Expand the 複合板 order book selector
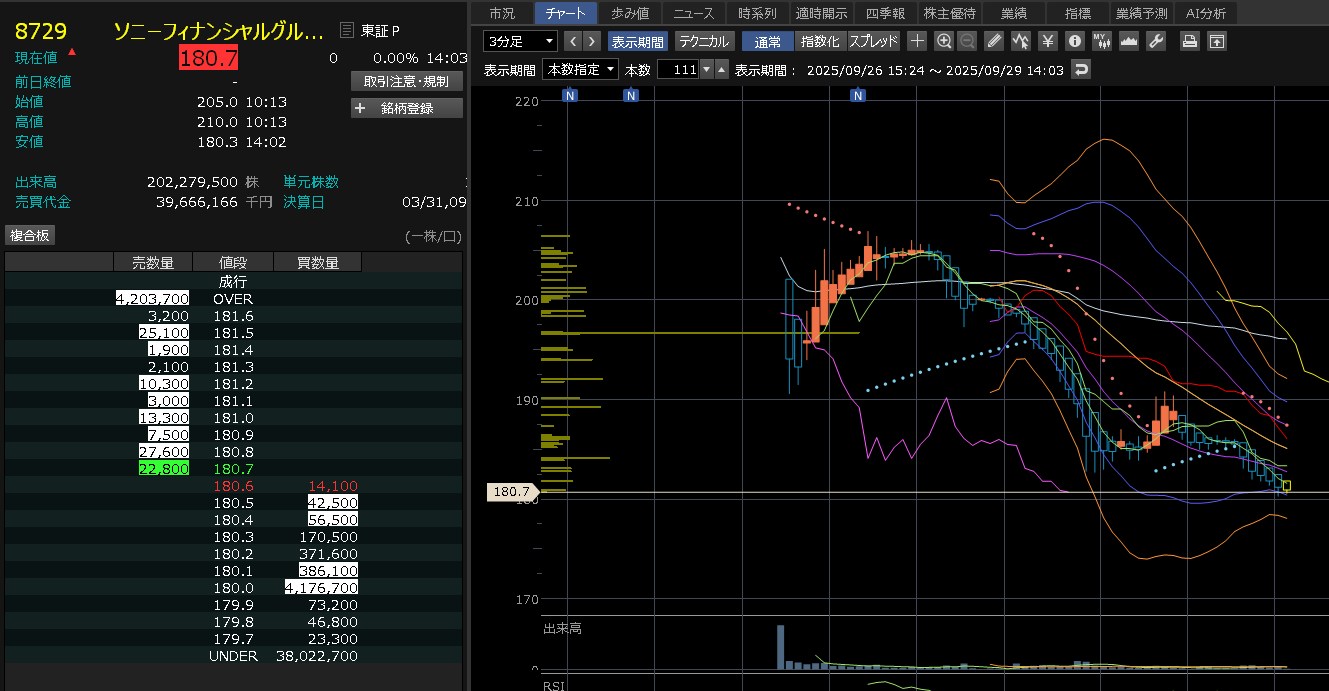This screenshot has width=1329, height=691. [x=30, y=235]
